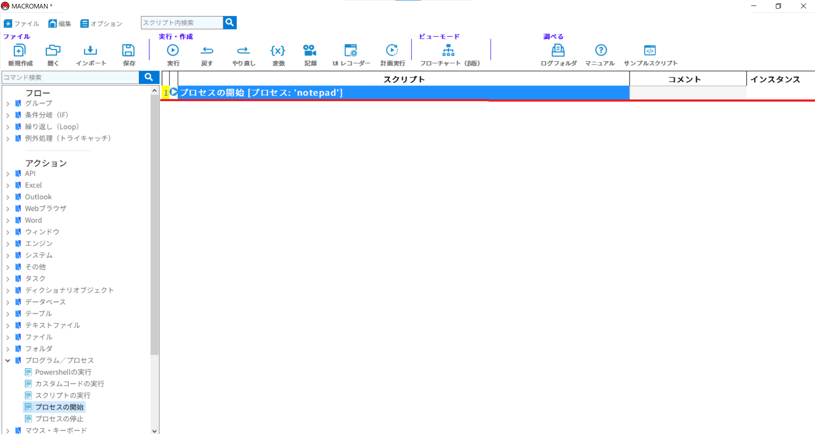Click the コマンド検索 search field
Viewport: 815px width, 434px height.
[x=70, y=77]
